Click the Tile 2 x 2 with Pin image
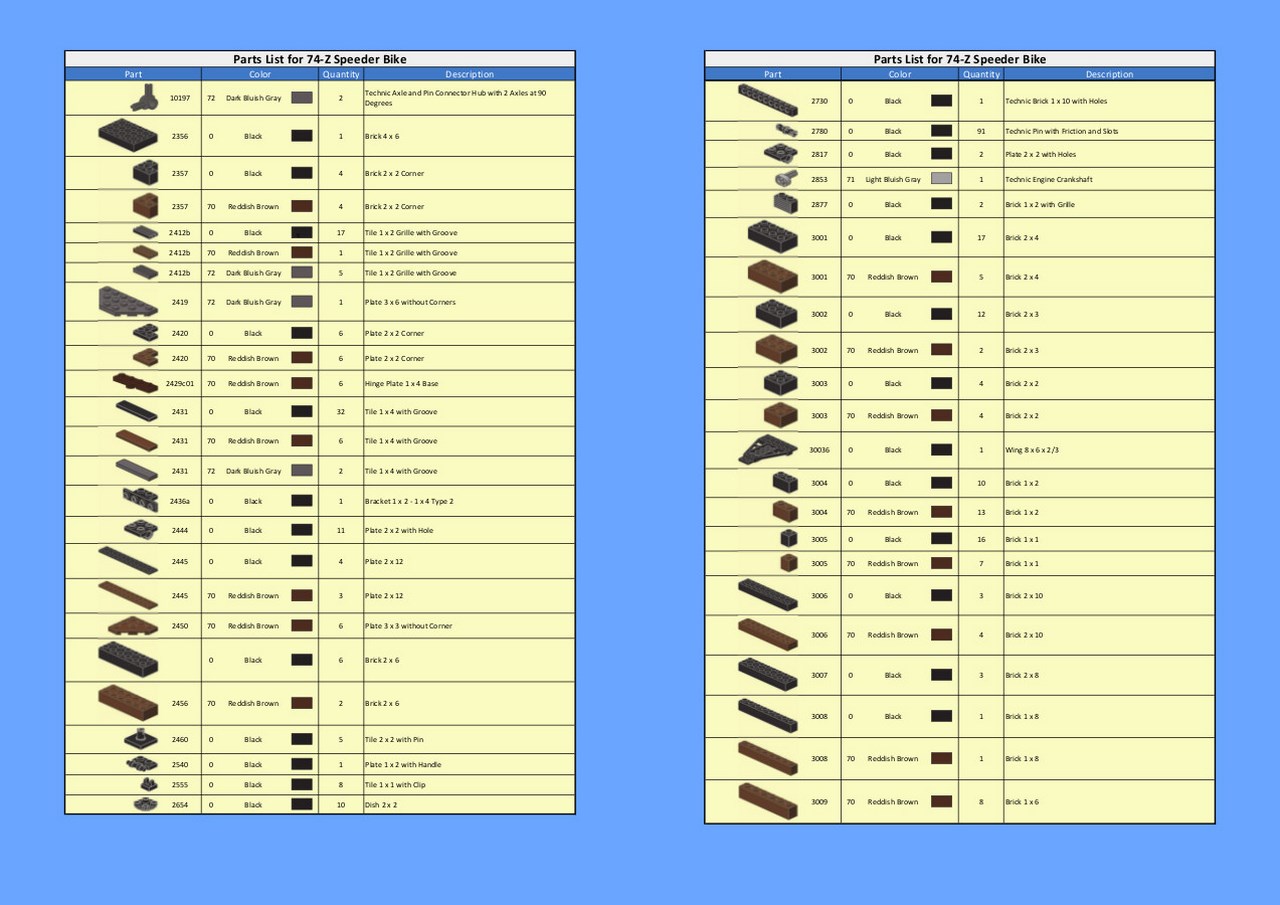The image size is (1280, 905). tap(142, 739)
